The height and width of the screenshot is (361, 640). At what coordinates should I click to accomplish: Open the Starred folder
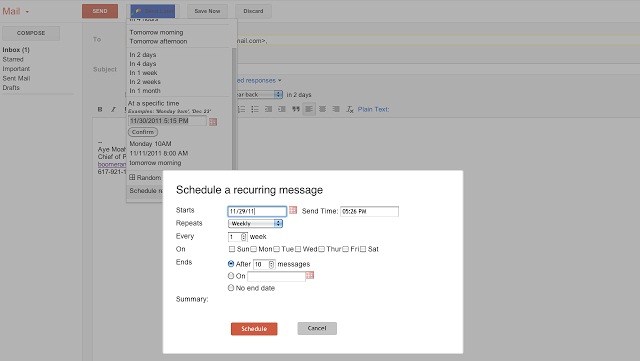(x=13, y=59)
